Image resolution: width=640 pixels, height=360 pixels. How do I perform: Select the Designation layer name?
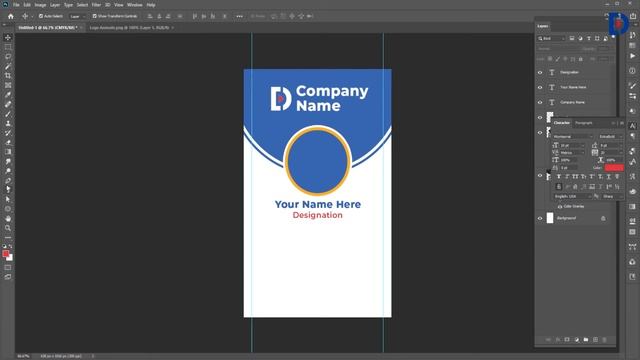coord(569,72)
